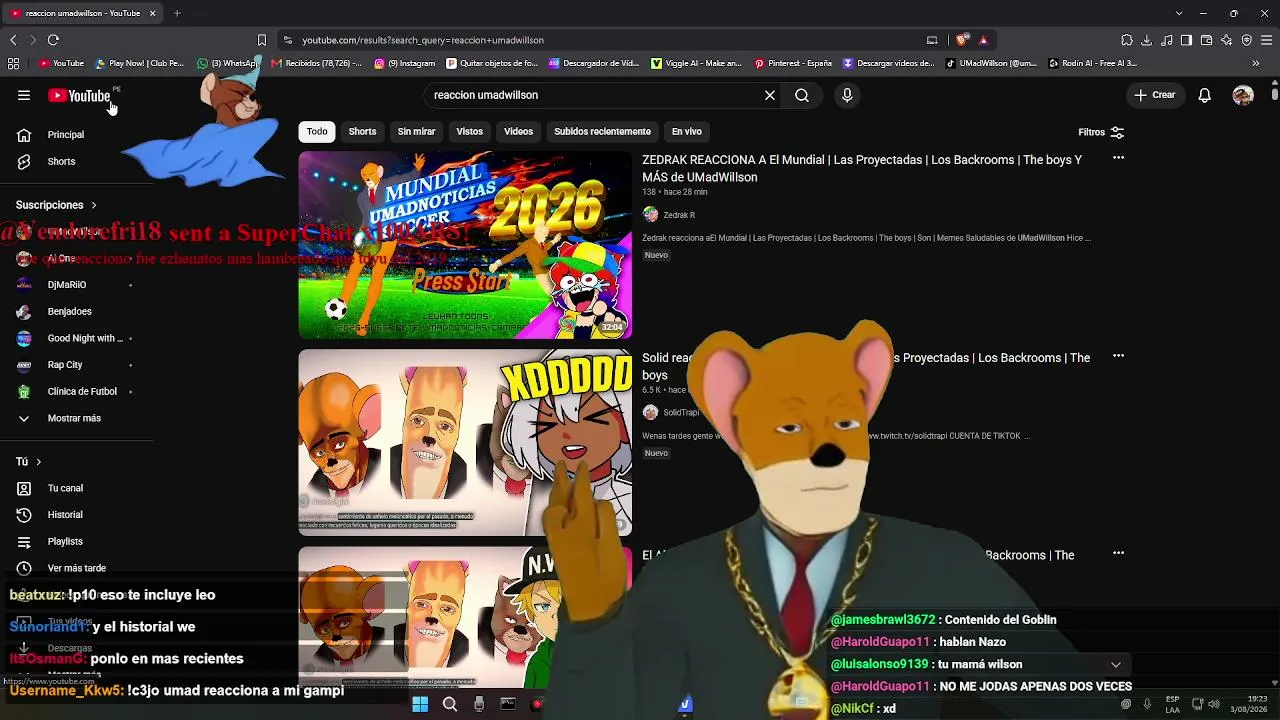The image size is (1280, 720).
Task: Open Brave Shields lion icon
Action: click(x=962, y=40)
